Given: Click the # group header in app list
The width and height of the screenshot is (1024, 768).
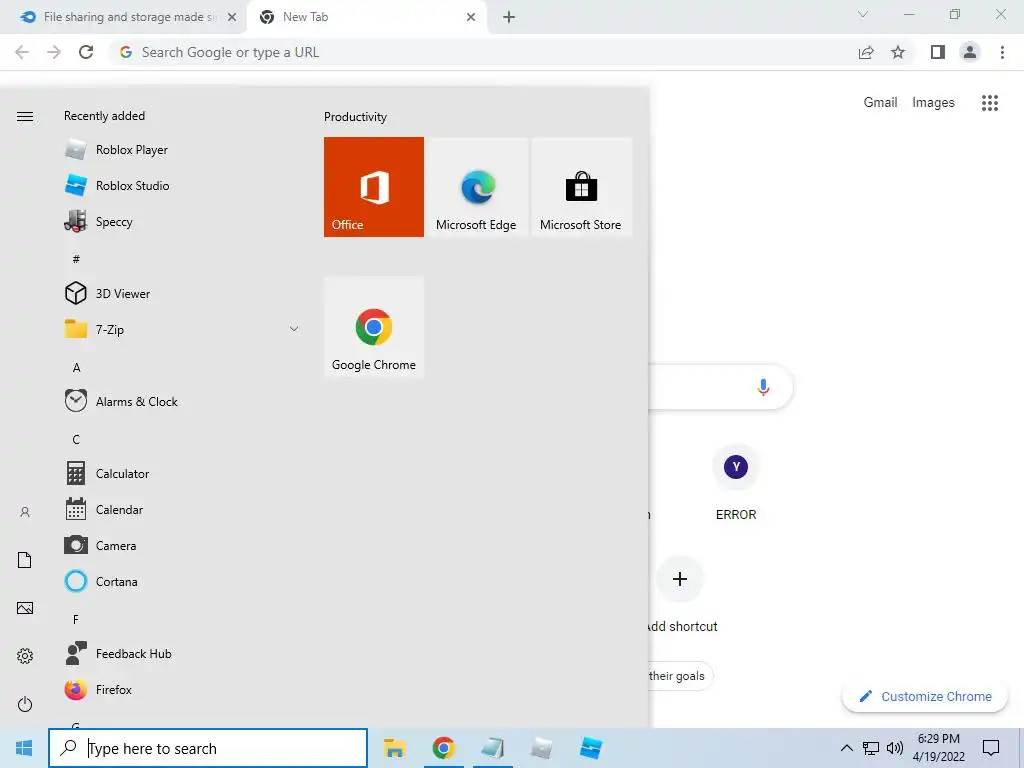Looking at the screenshot, I should 76,259.
